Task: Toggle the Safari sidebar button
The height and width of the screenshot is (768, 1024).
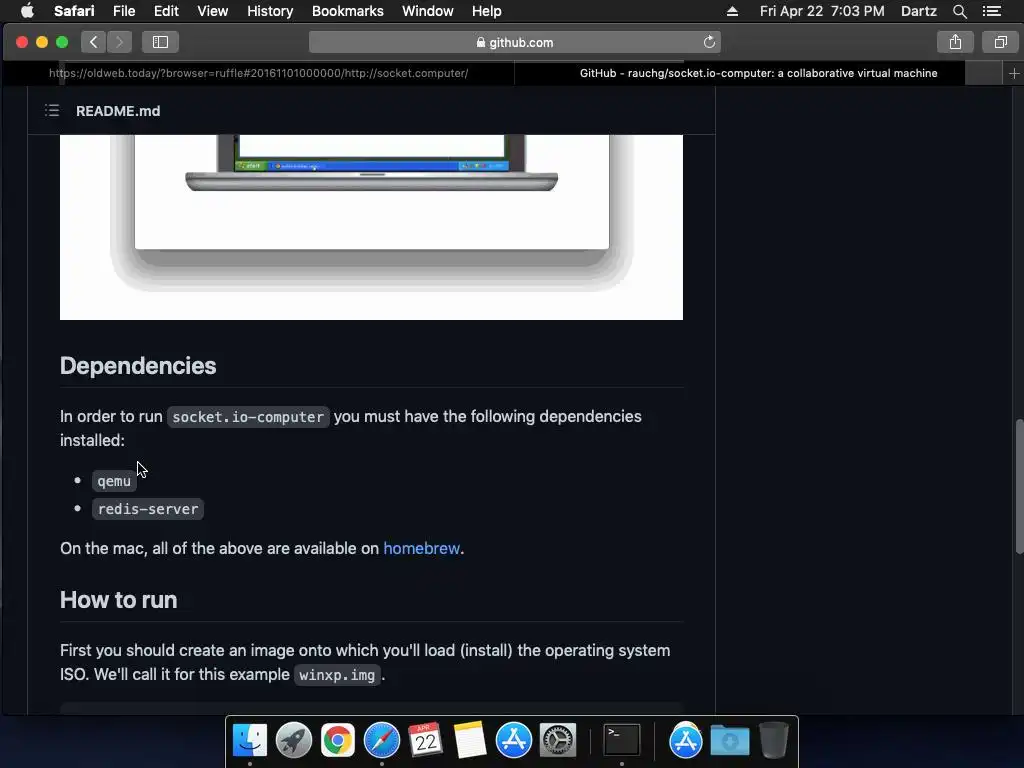Action: point(160,42)
